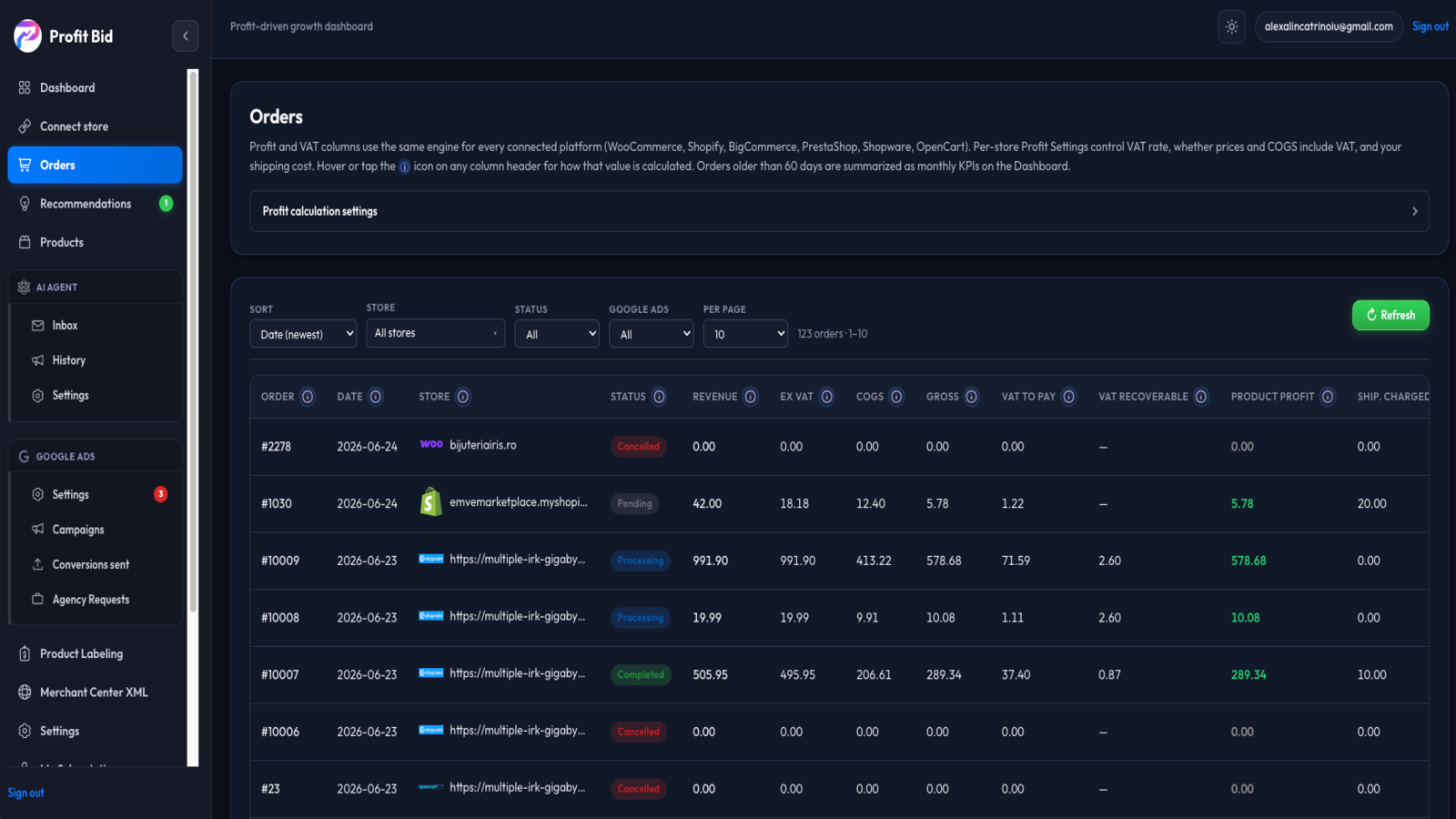Open the Store dropdown showing All stores
This screenshot has width=1456, height=819.
(436, 333)
